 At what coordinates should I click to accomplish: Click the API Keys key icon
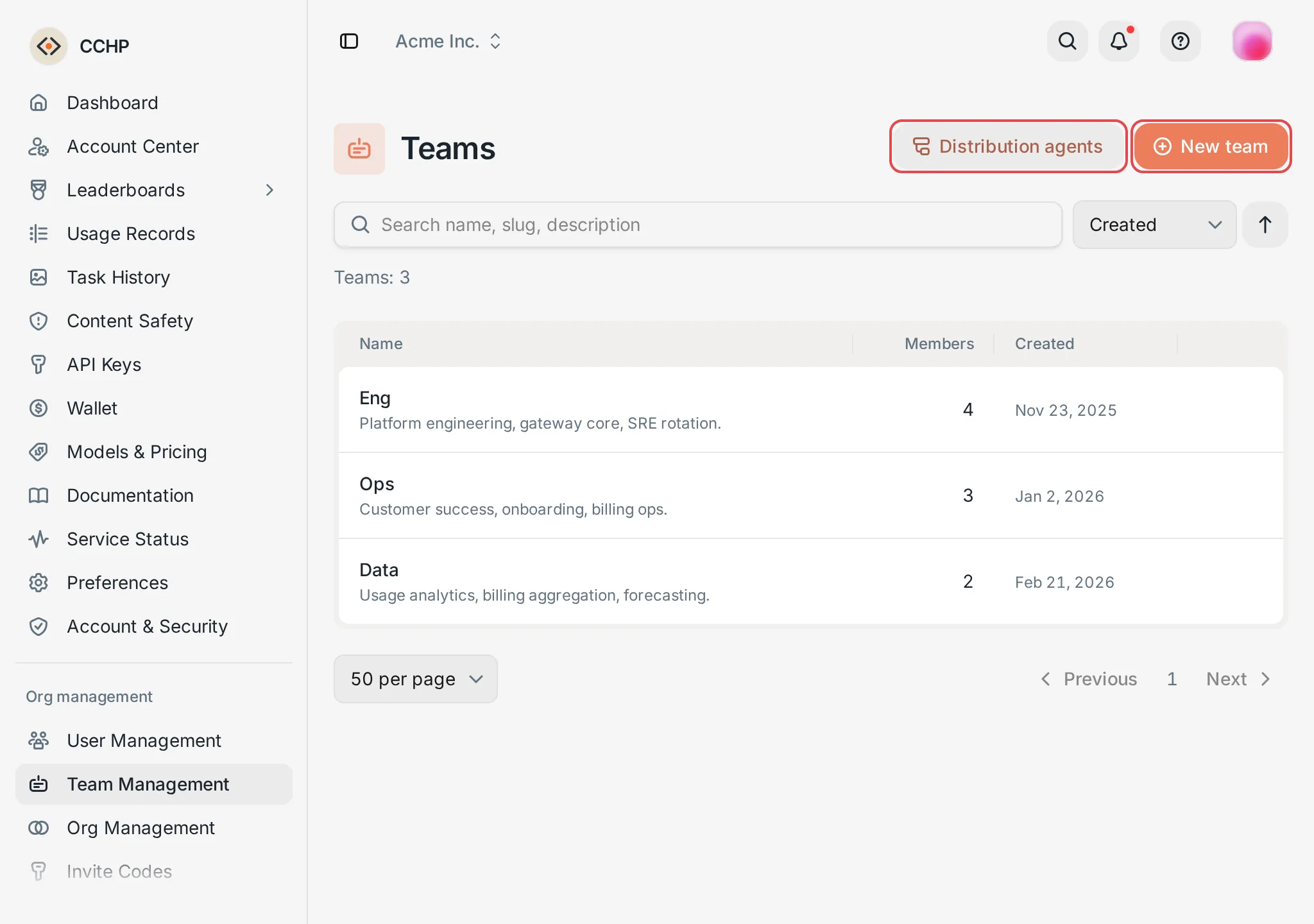click(38, 364)
